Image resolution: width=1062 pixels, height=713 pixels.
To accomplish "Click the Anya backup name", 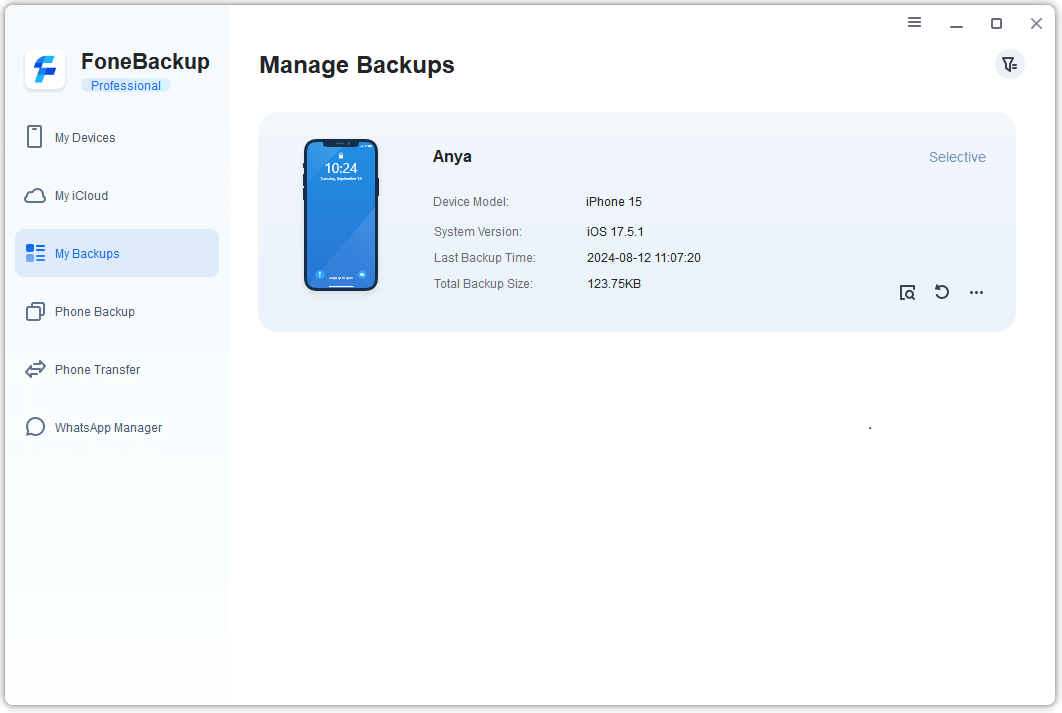I will [452, 157].
